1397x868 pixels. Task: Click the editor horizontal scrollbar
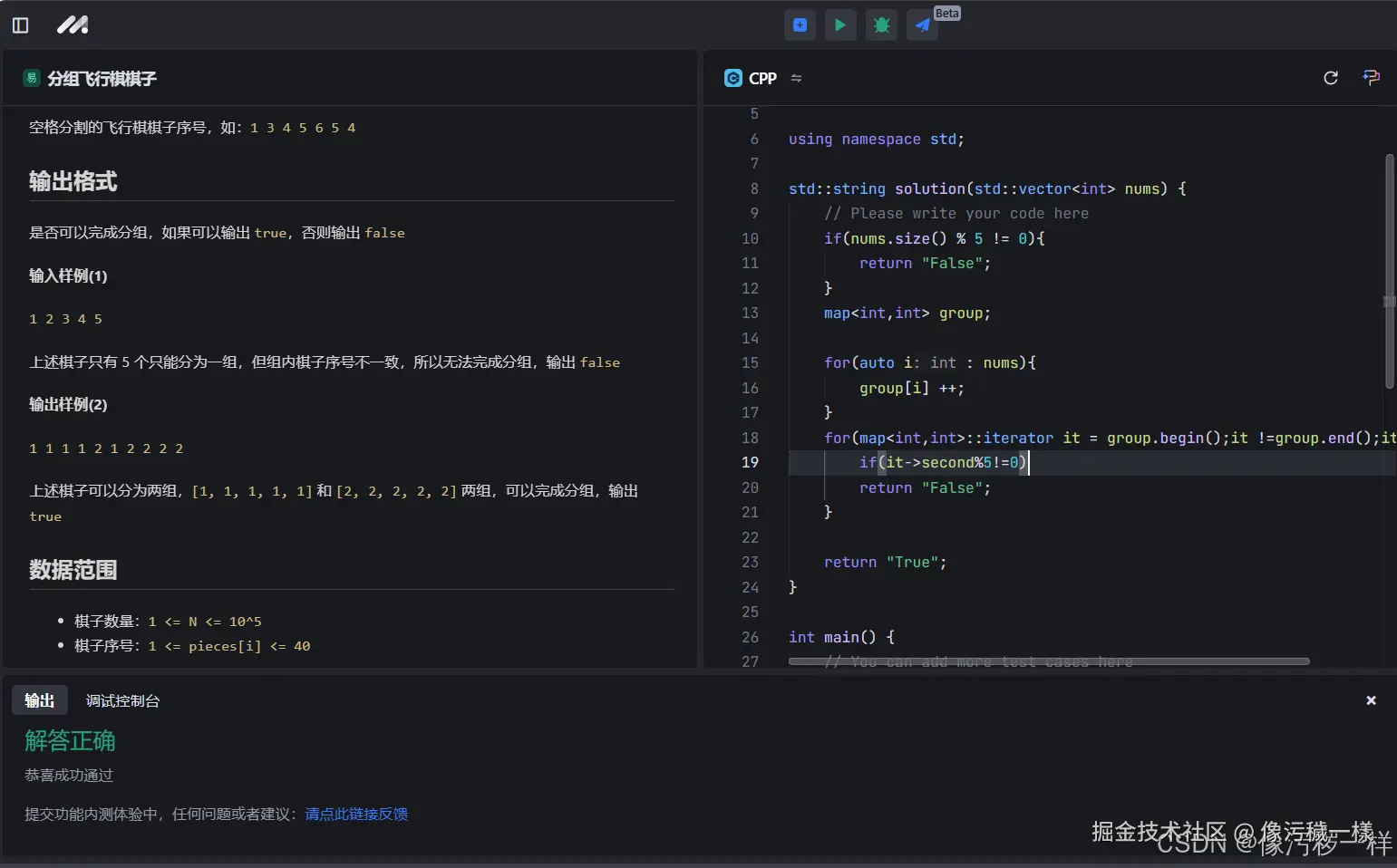point(1049,661)
